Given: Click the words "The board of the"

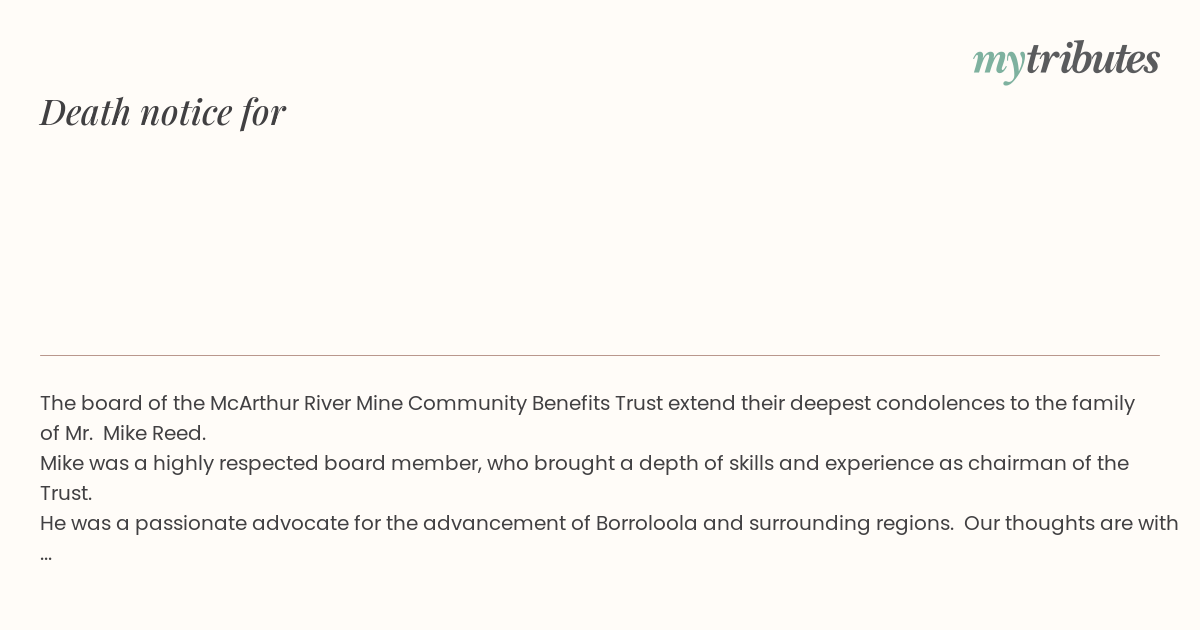Looking at the screenshot, I should pos(122,403).
